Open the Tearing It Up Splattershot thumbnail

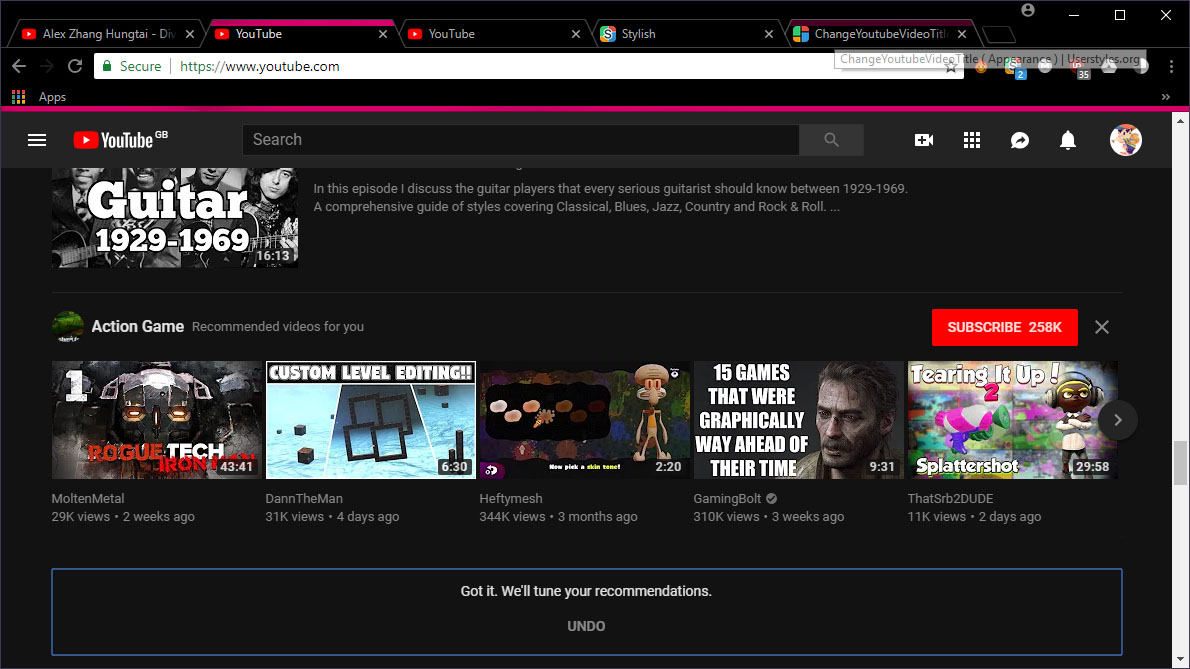pyautogui.click(x=1012, y=419)
